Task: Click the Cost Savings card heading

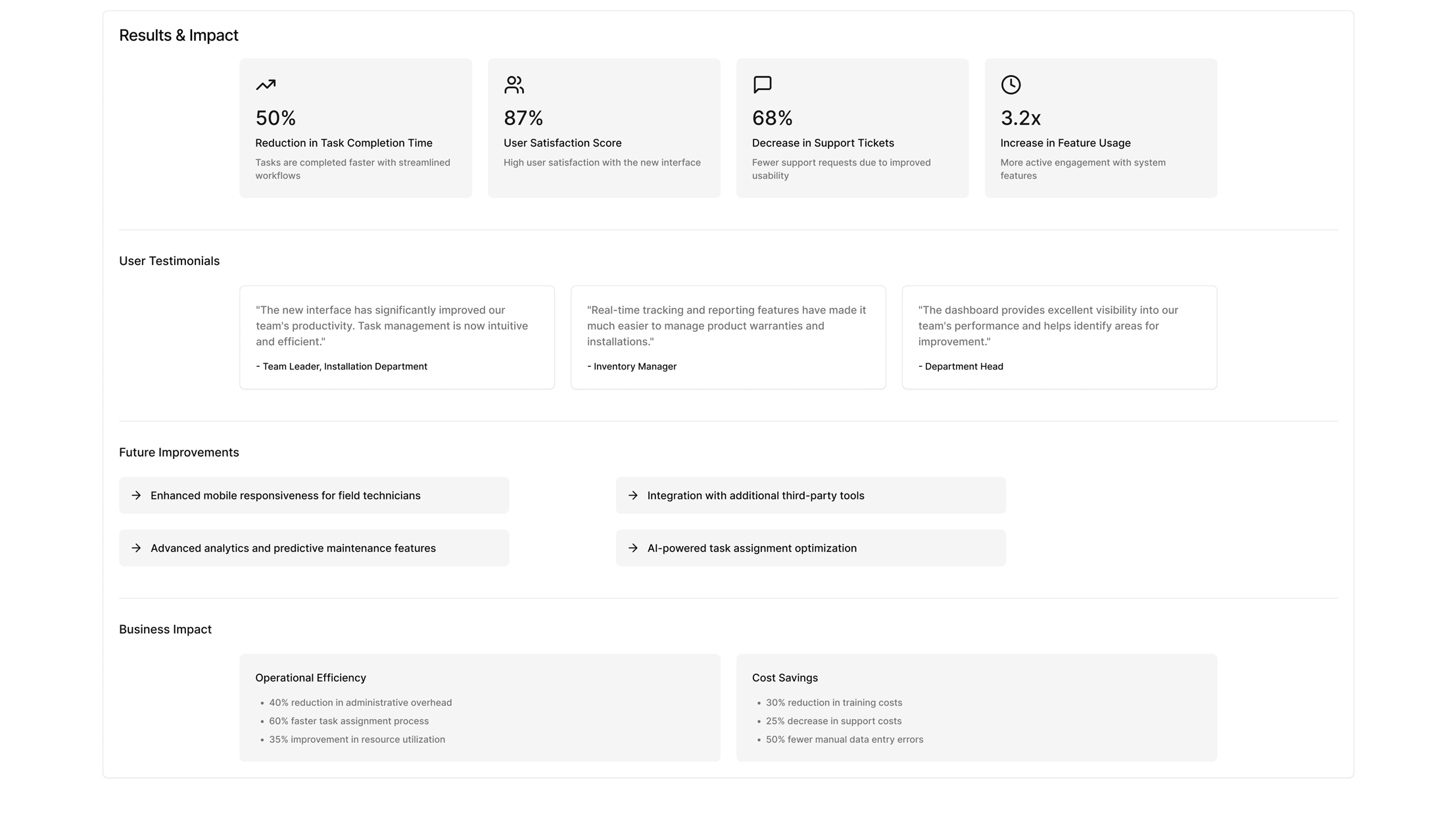Action: (785, 678)
